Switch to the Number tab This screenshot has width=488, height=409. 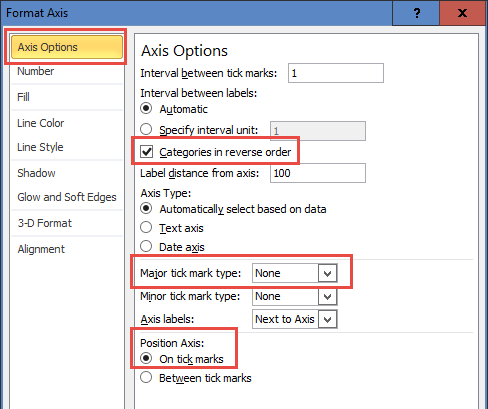tap(36, 71)
